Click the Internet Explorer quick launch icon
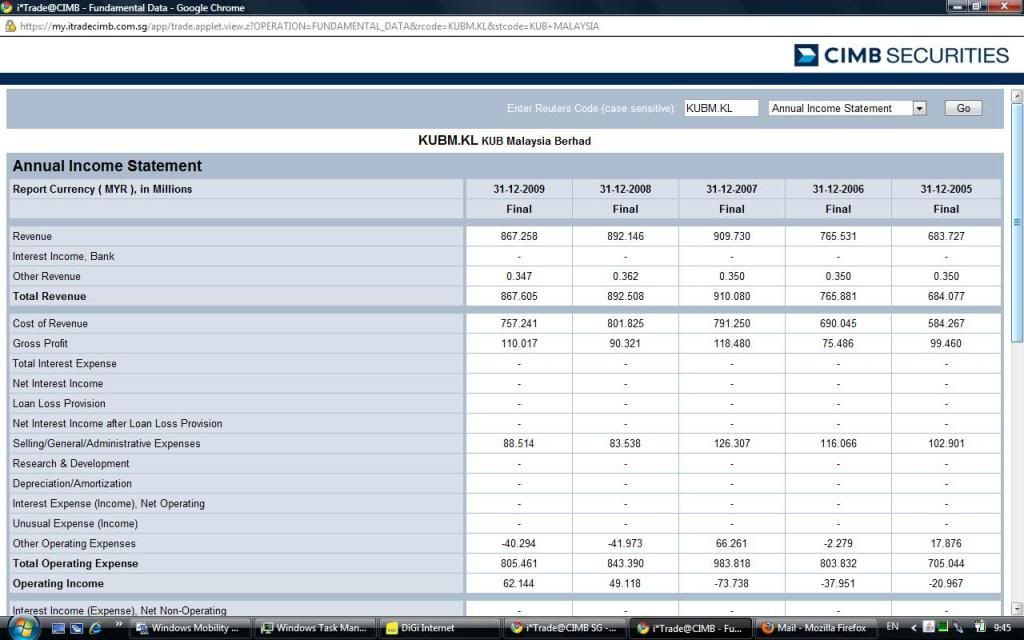 95,628
